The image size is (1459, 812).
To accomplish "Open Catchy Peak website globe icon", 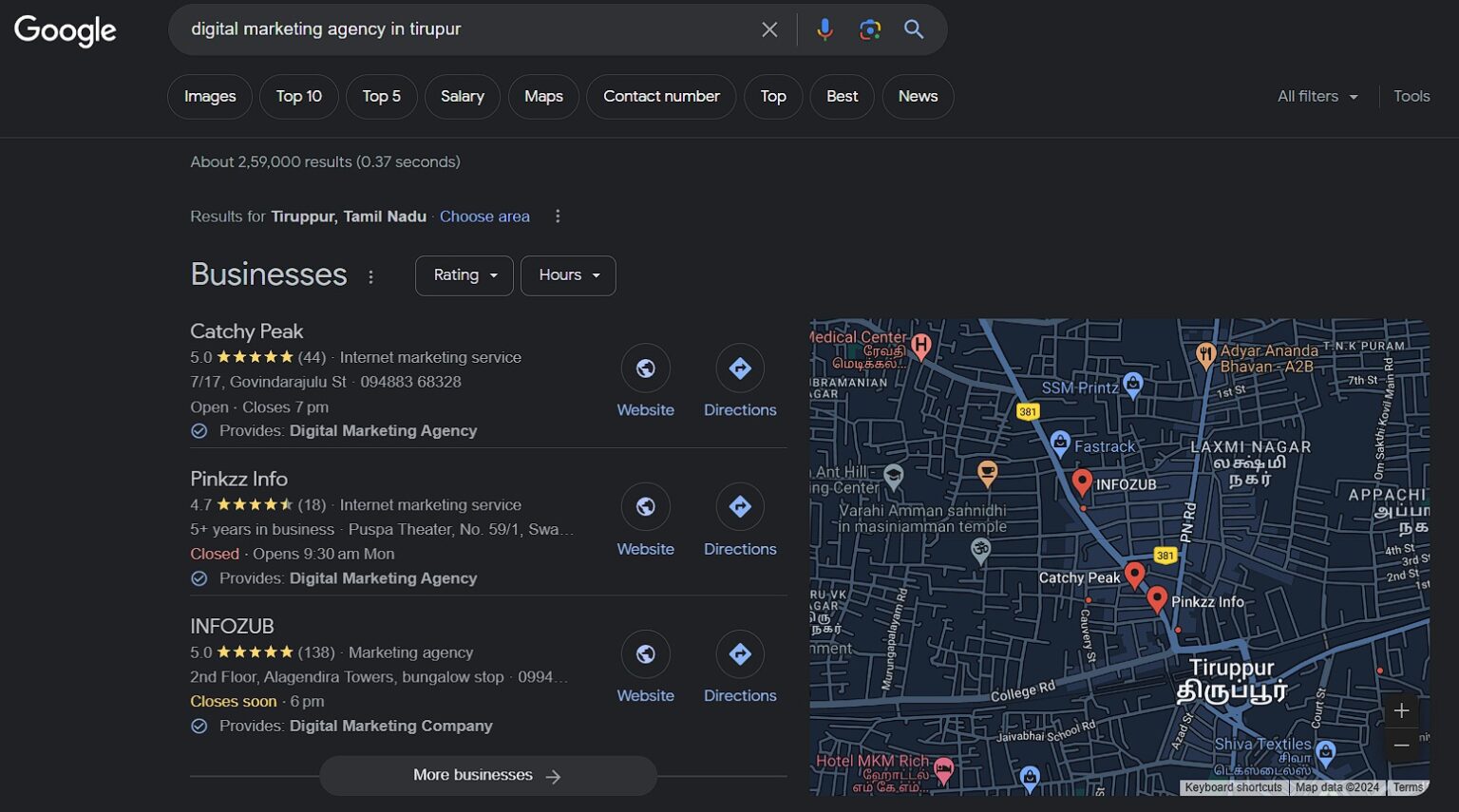I will pyautogui.click(x=646, y=368).
